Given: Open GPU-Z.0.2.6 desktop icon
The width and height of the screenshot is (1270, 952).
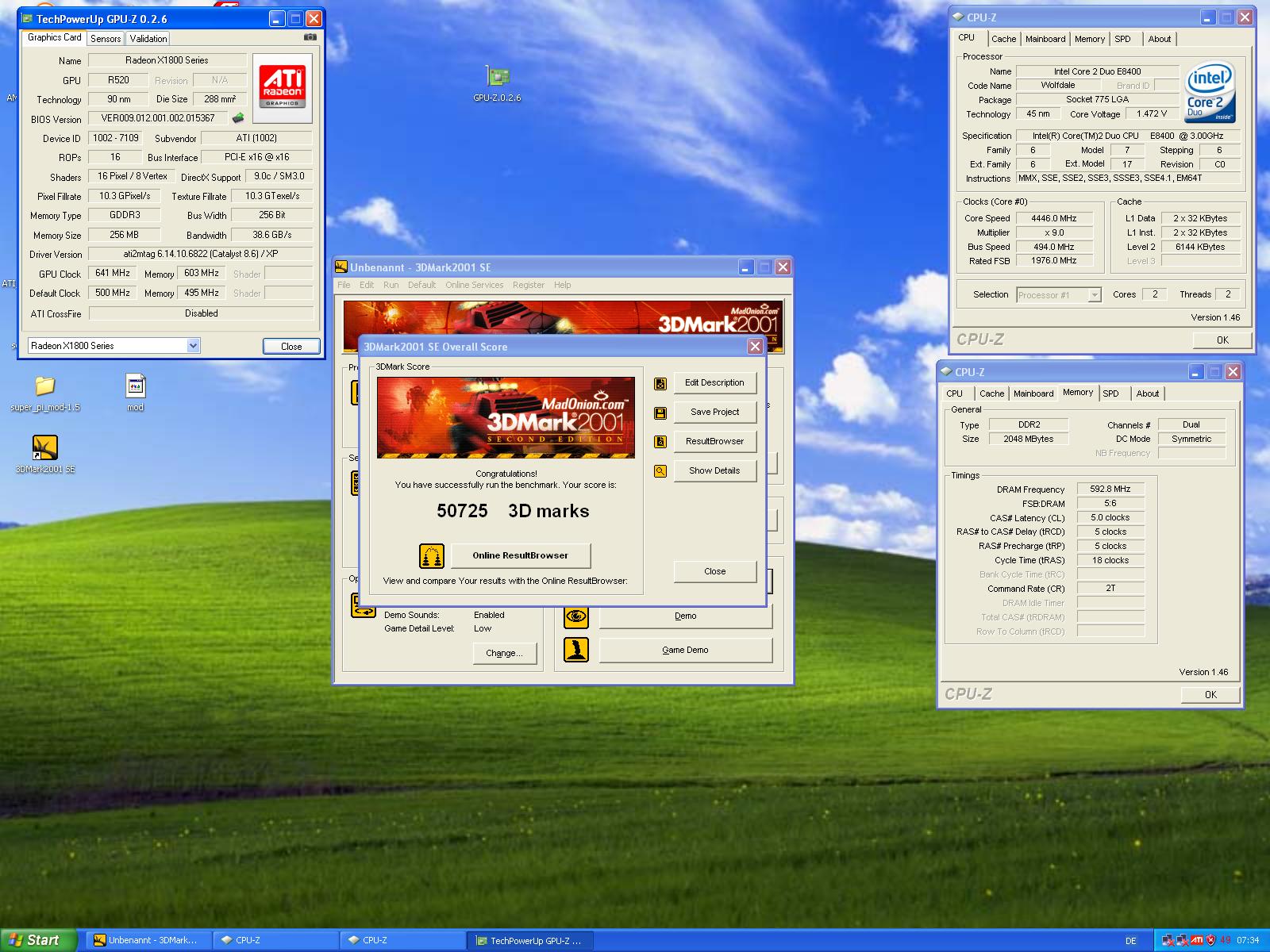Looking at the screenshot, I should pyautogui.click(x=497, y=83).
